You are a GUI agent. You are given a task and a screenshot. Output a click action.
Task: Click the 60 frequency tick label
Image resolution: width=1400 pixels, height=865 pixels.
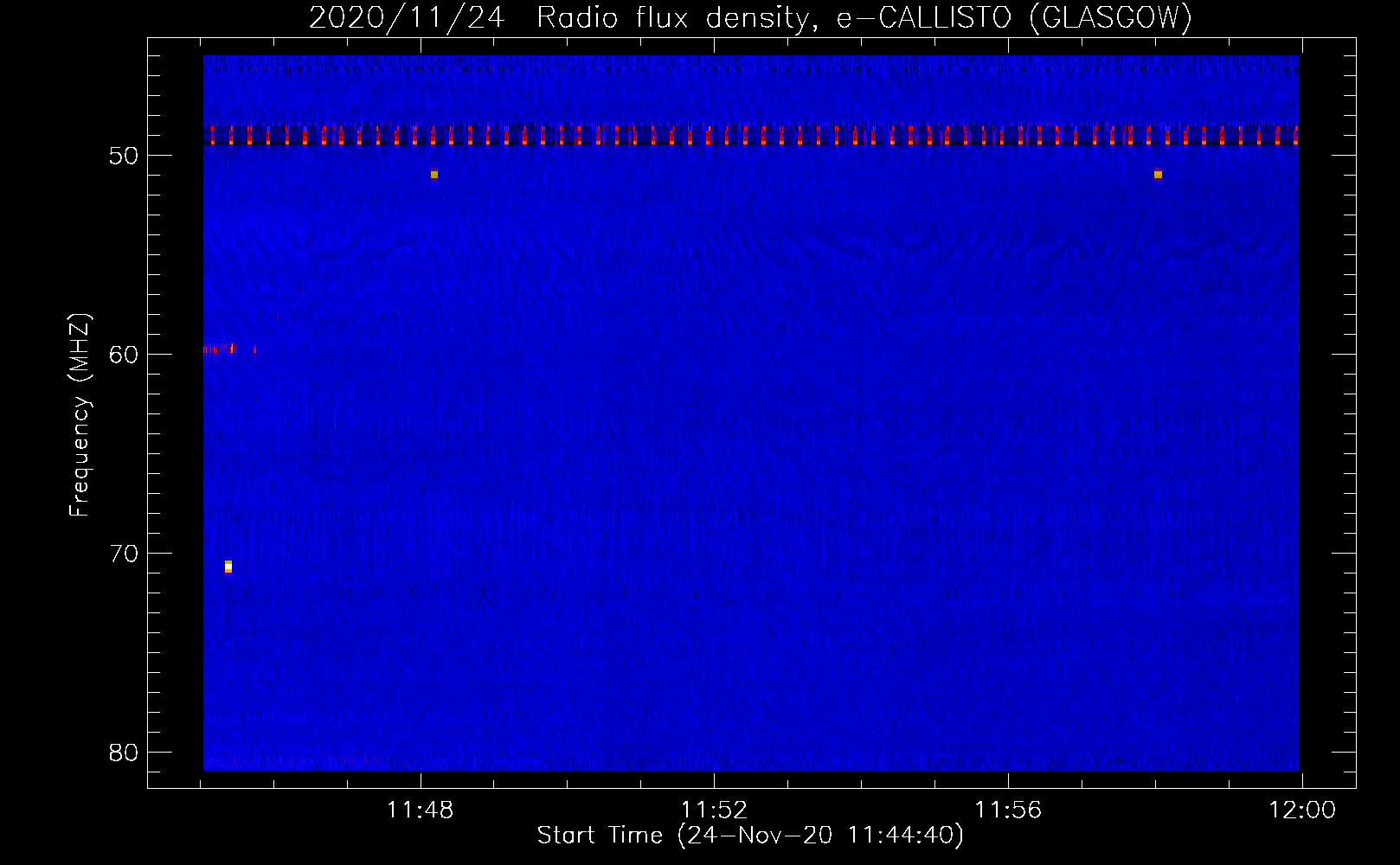point(124,355)
